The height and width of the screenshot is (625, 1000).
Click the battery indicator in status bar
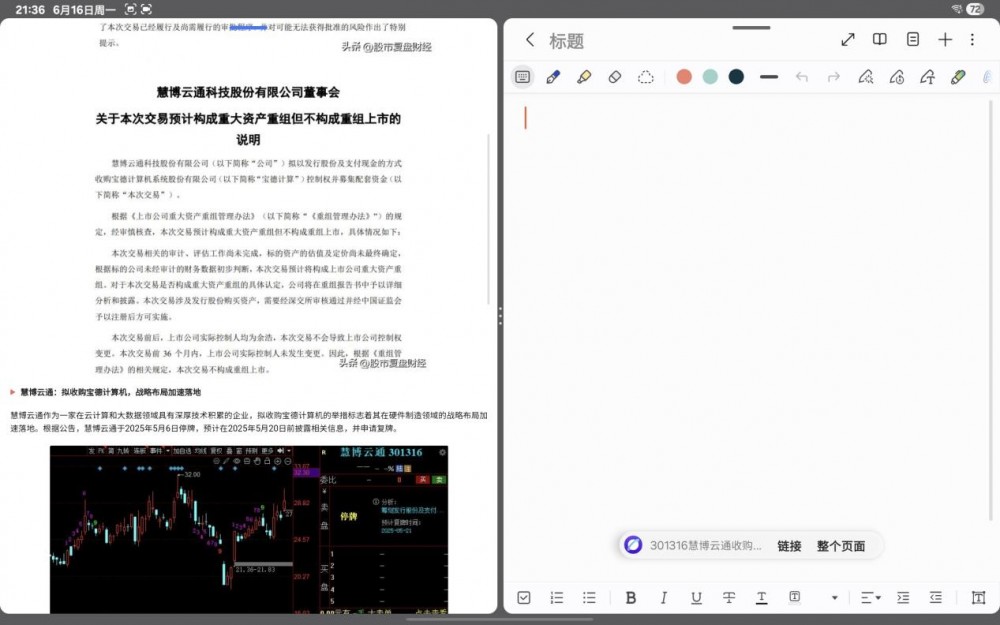click(975, 9)
